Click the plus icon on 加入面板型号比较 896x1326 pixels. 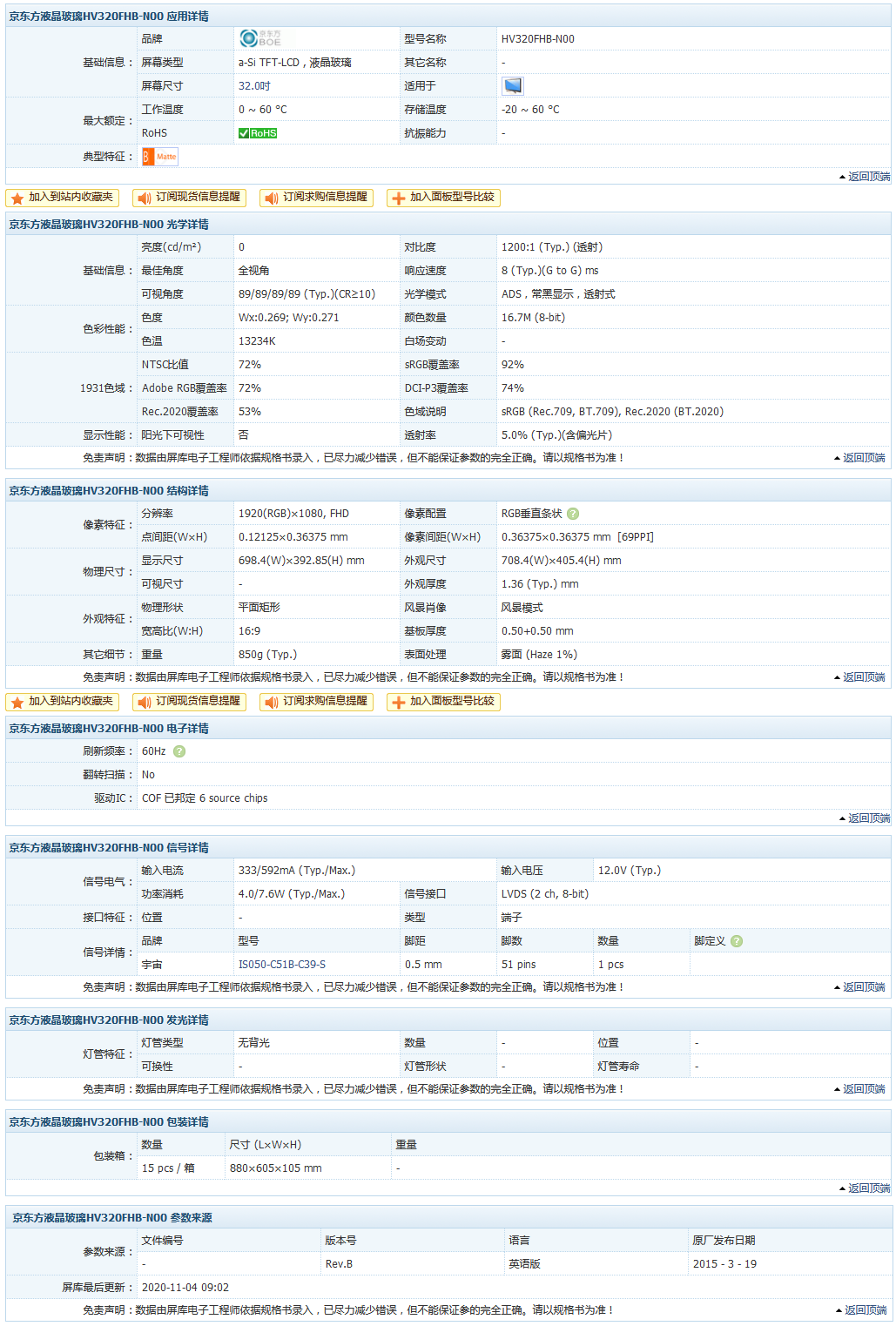[x=399, y=198]
